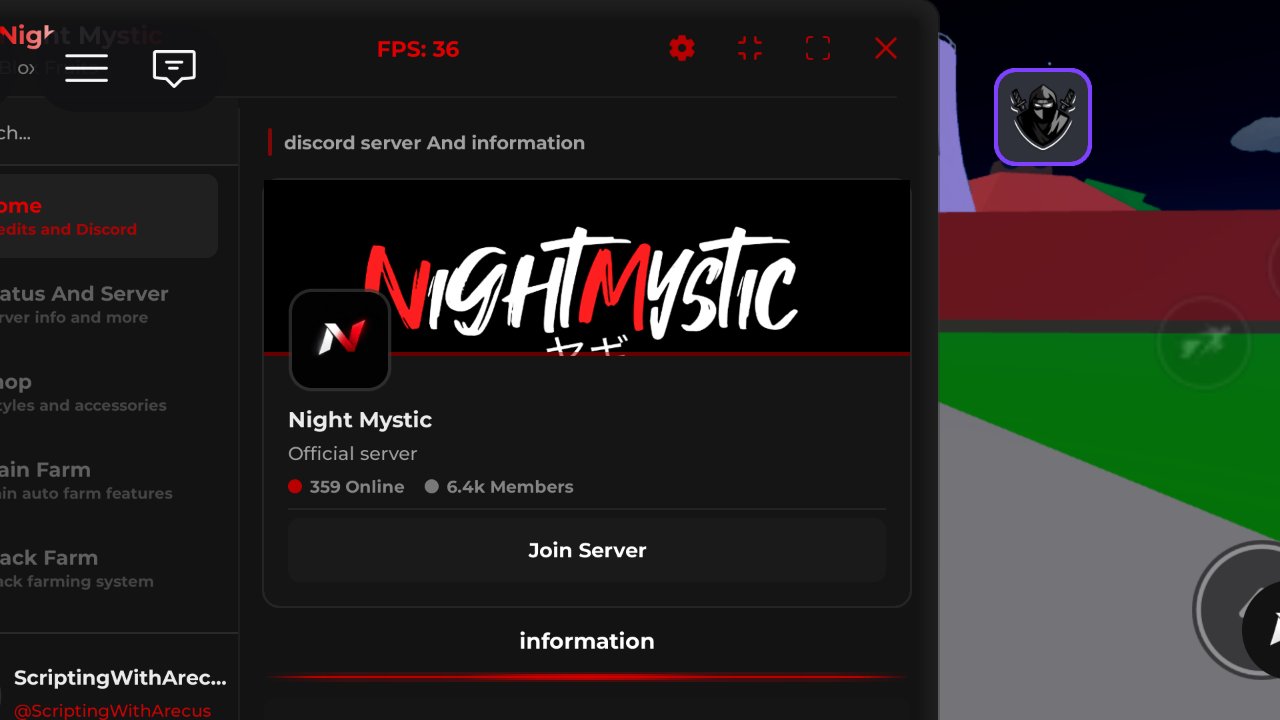Click the online status indicator dot
Image resolution: width=1280 pixels, height=720 pixels.
pos(294,486)
